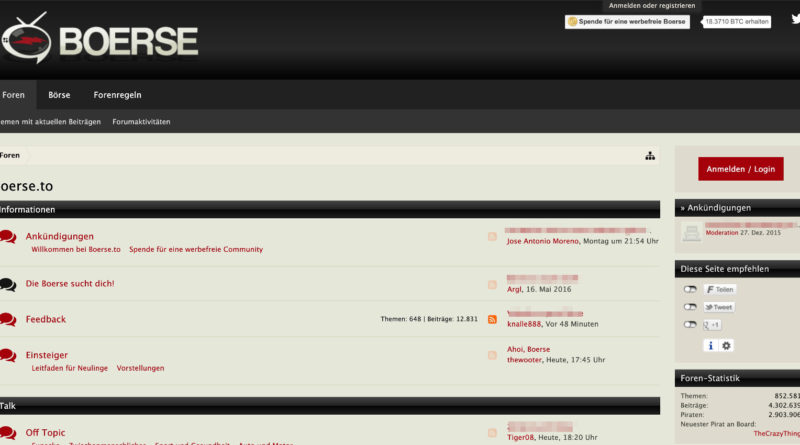Enable the Facebook Teilen toggle switch

coord(690,289)
